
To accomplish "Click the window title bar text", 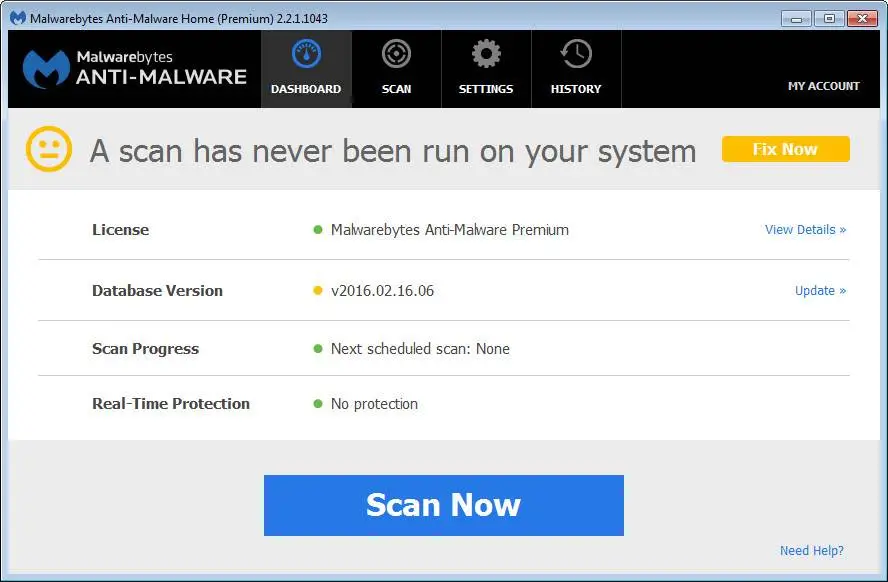I will [179, 19].
